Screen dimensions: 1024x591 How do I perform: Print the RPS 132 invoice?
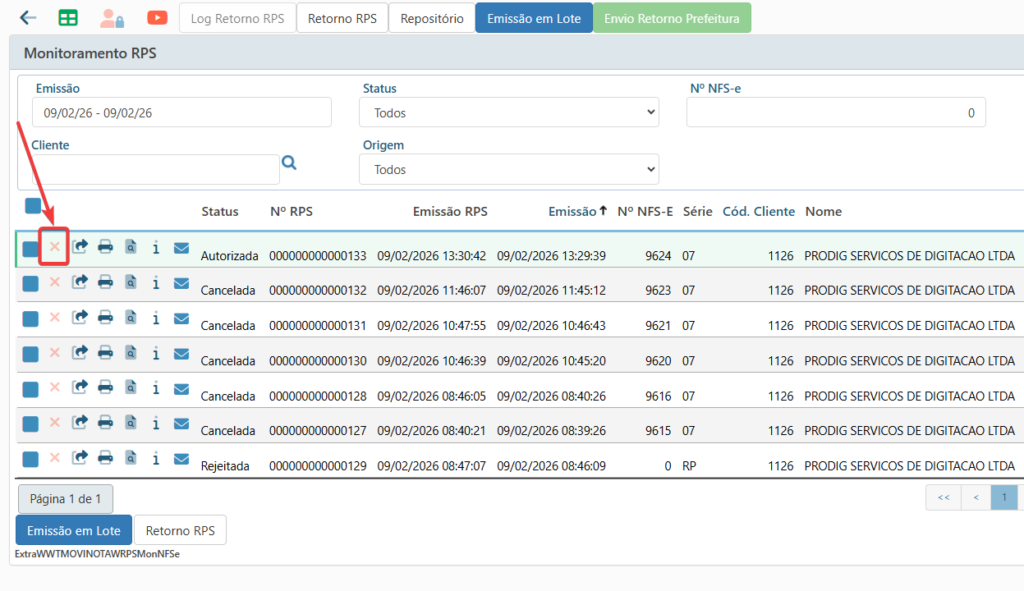tap(105, 283)
